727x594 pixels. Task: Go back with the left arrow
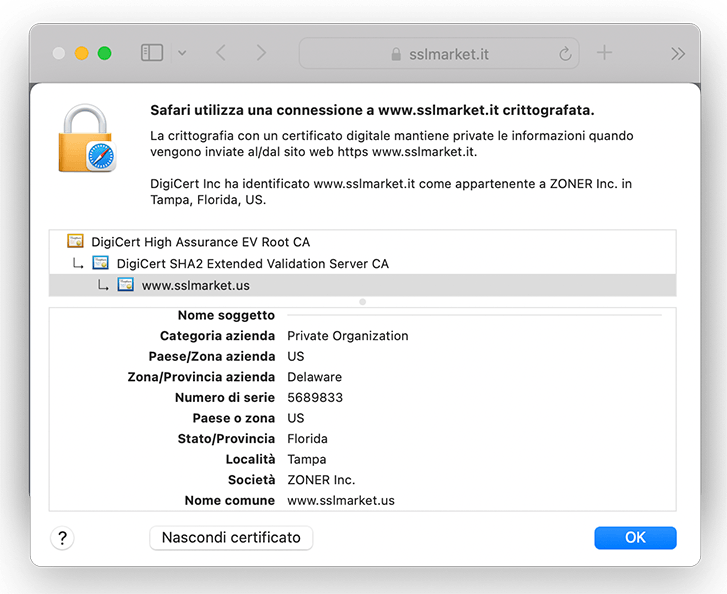[x=221, y=53]
